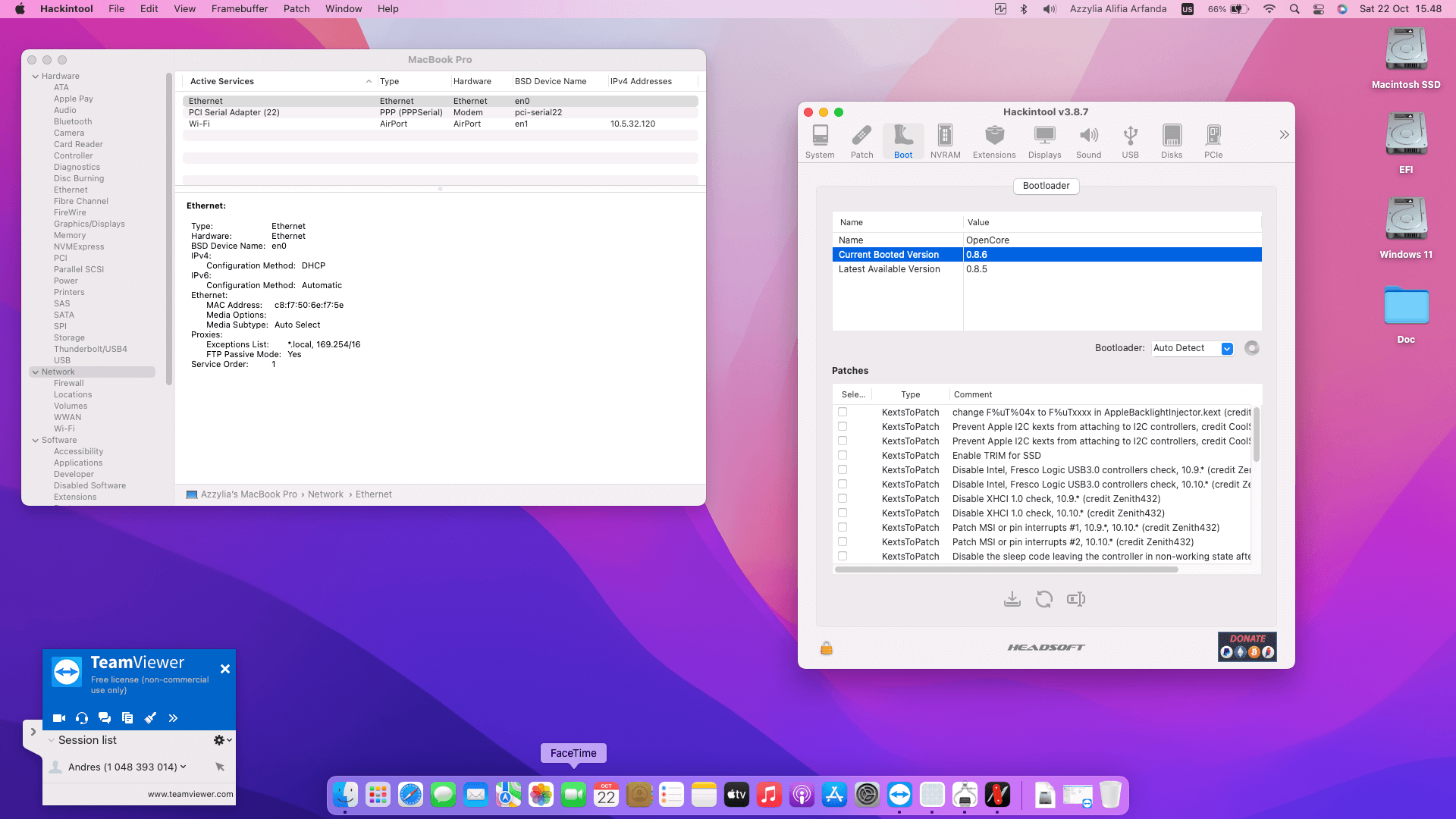Open Safari from the Dock

(x=410, y=795)
